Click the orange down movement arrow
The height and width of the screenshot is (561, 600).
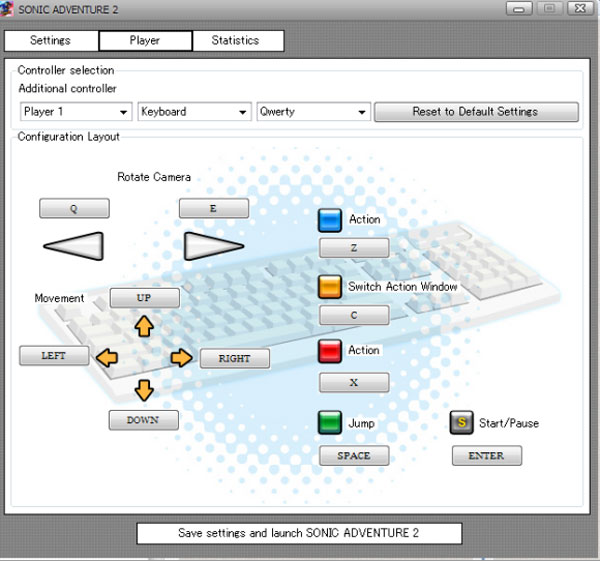[x=144, y=390]
